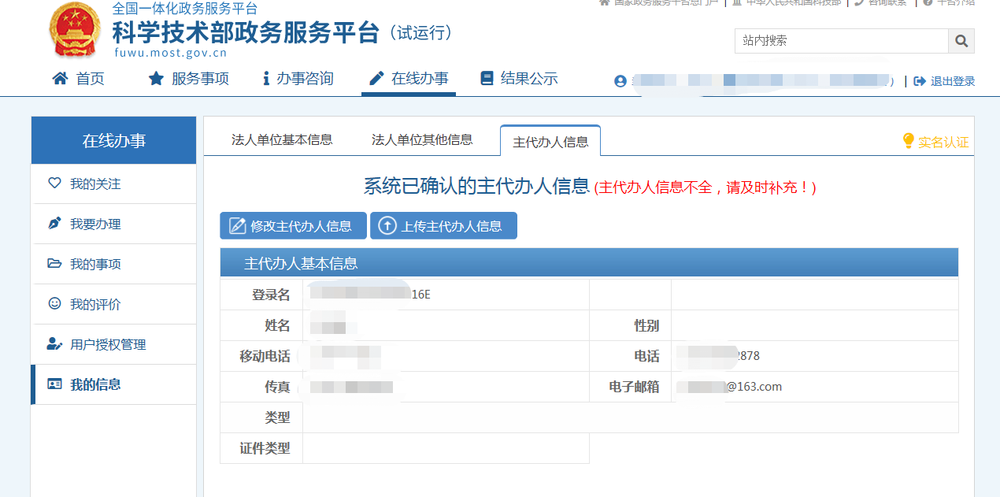Click 修改主代办人信息 button

[x=286, y=226]
